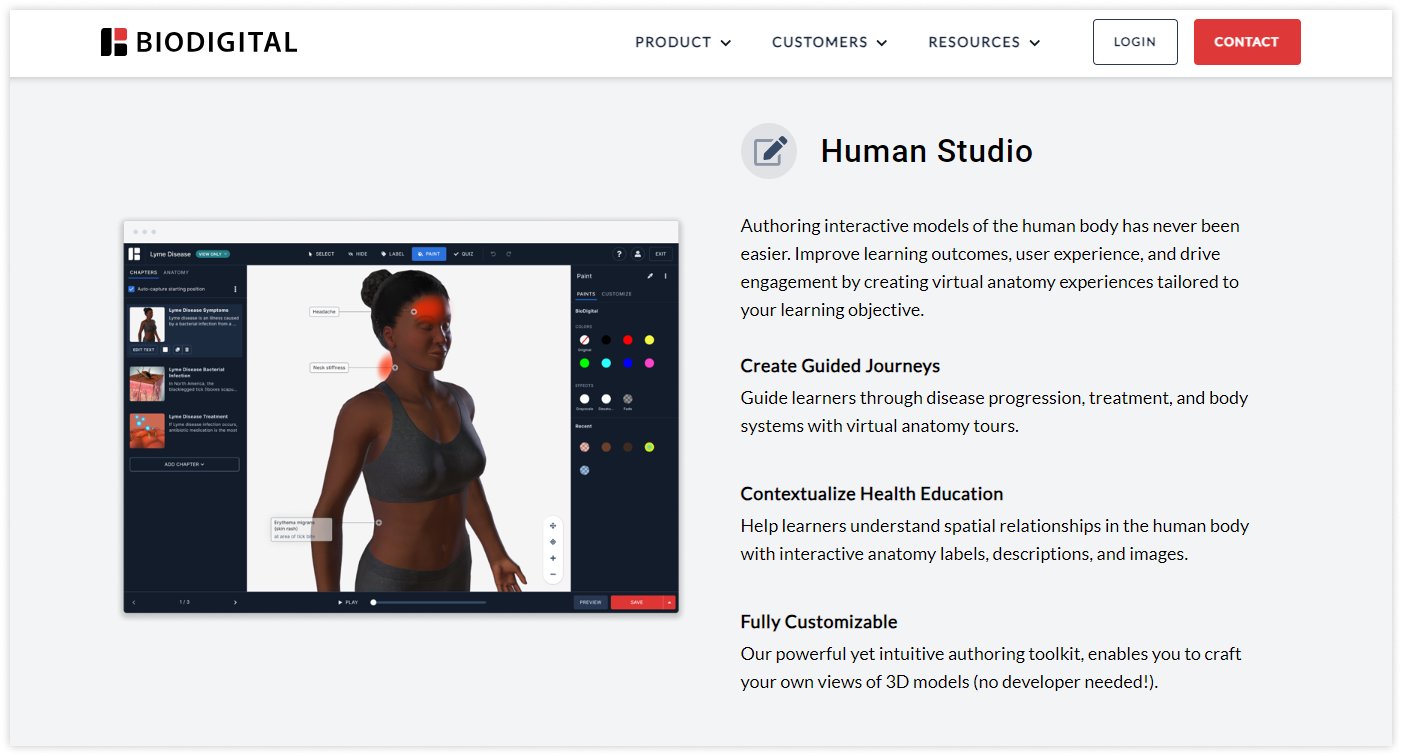Activate the Label tool in studio toolbar
Image resolution: width=1402 pixels, height=756 pixels.
(x=393, y=254)
